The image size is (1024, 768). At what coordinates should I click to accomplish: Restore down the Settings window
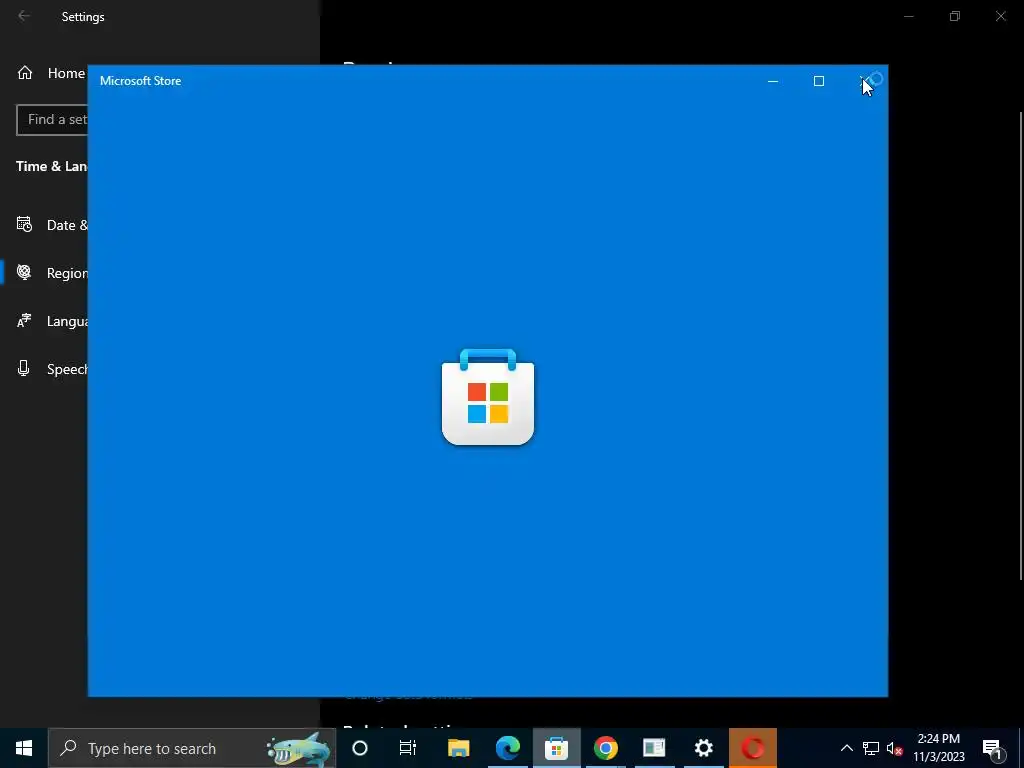click(x=955, y=16)
